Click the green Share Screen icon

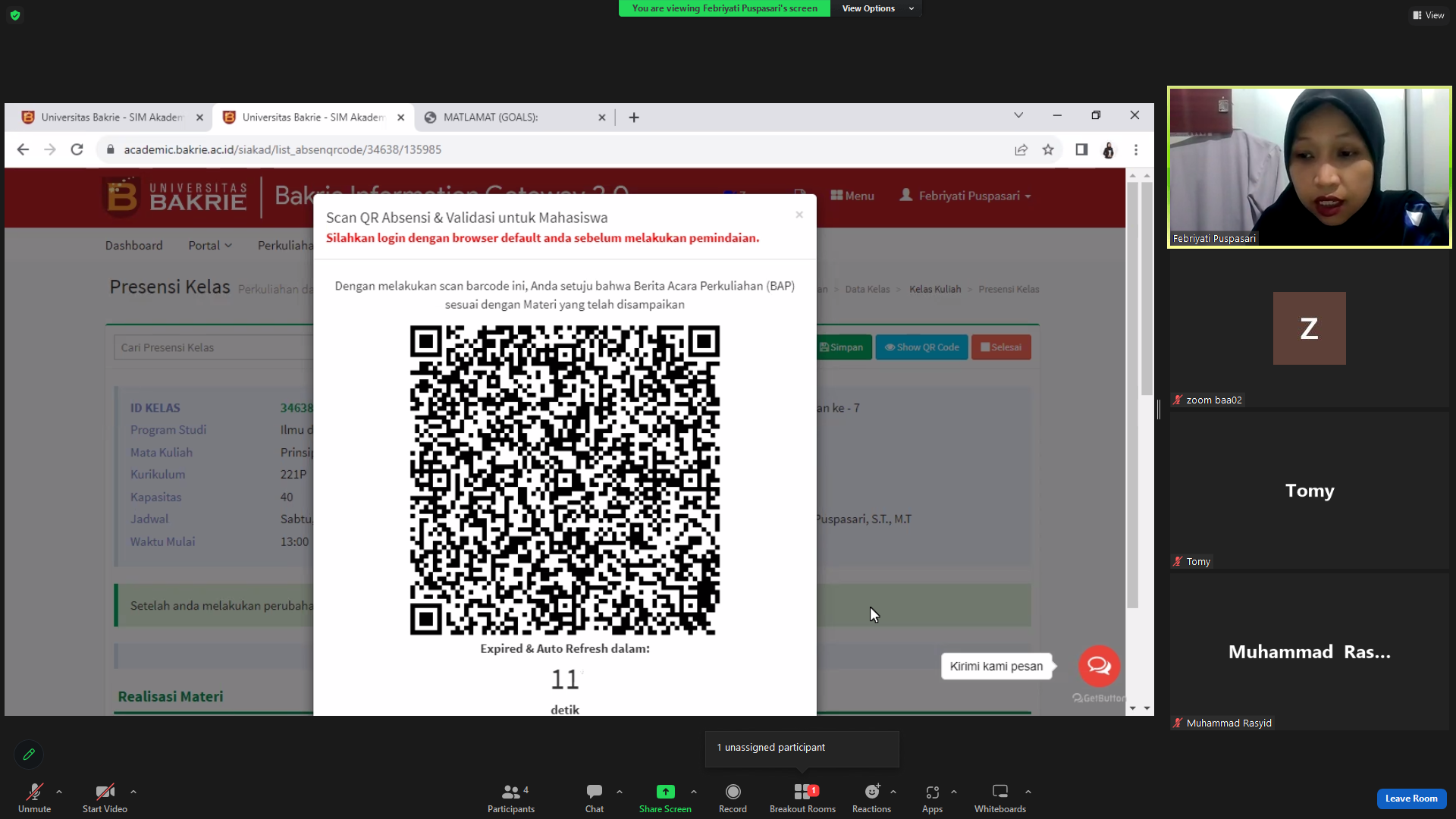[x=665, y=792]
